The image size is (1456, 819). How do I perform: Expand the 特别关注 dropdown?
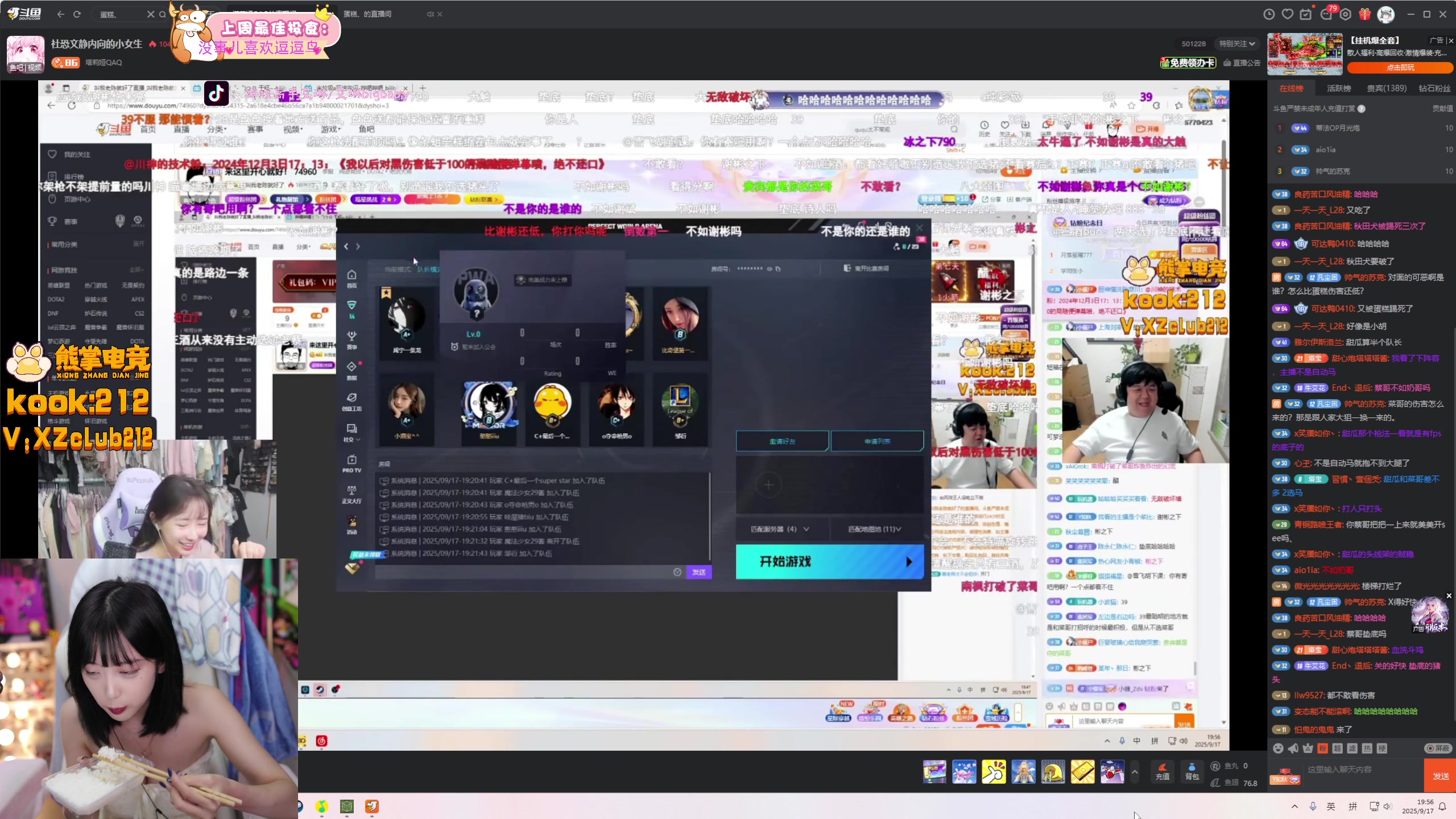[x=1236, y=44]
